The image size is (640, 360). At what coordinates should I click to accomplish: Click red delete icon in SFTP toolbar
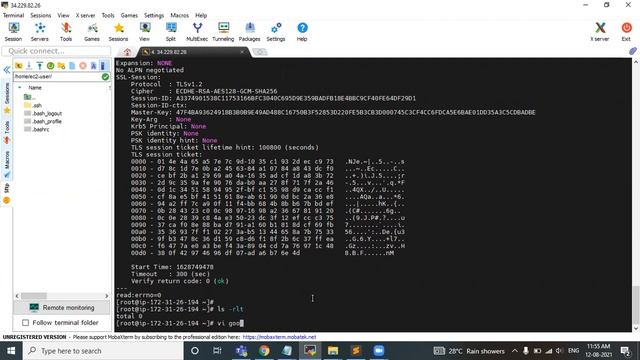(x=83, y=66)
